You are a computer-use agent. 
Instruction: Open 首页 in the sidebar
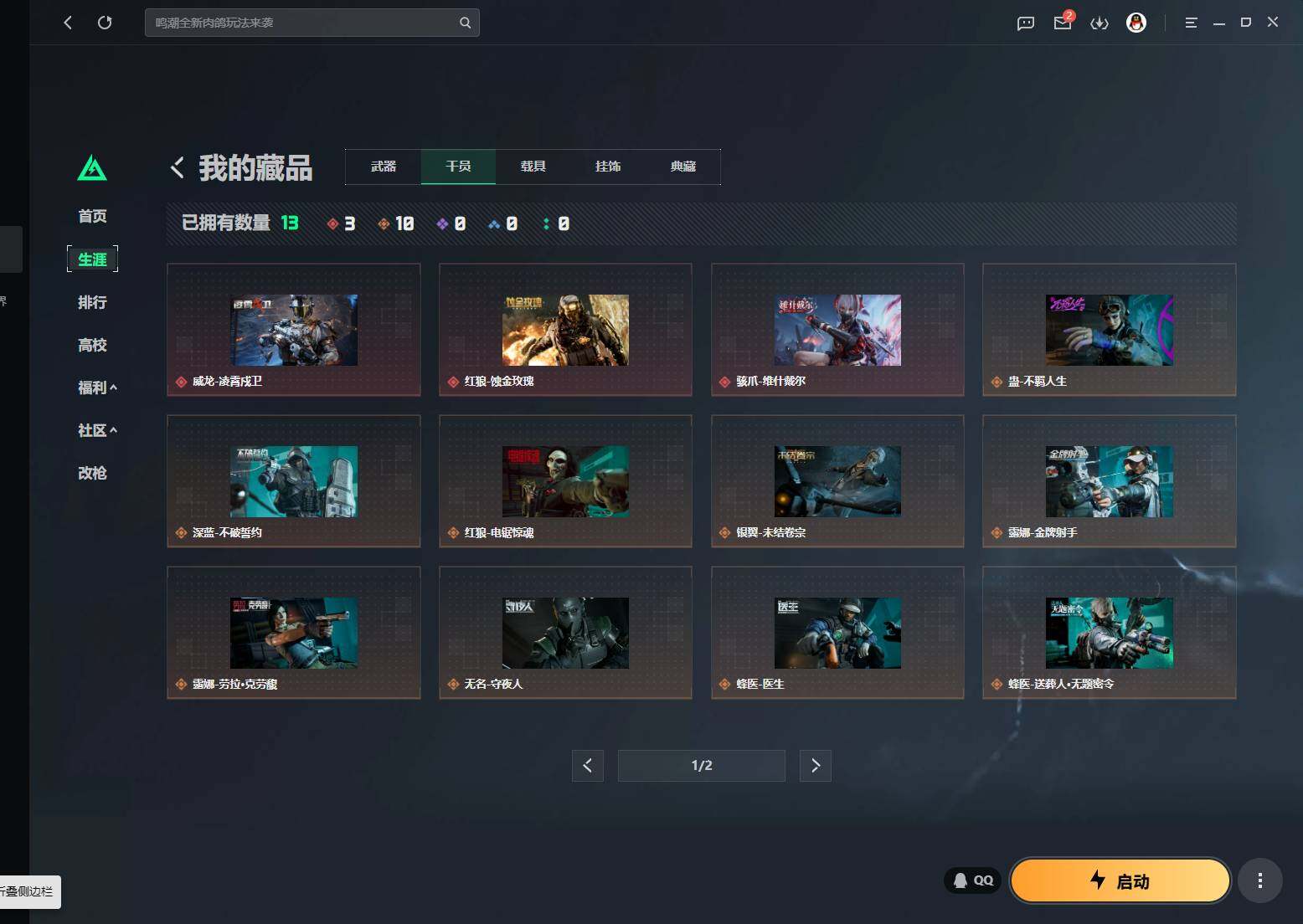point(92,217)
